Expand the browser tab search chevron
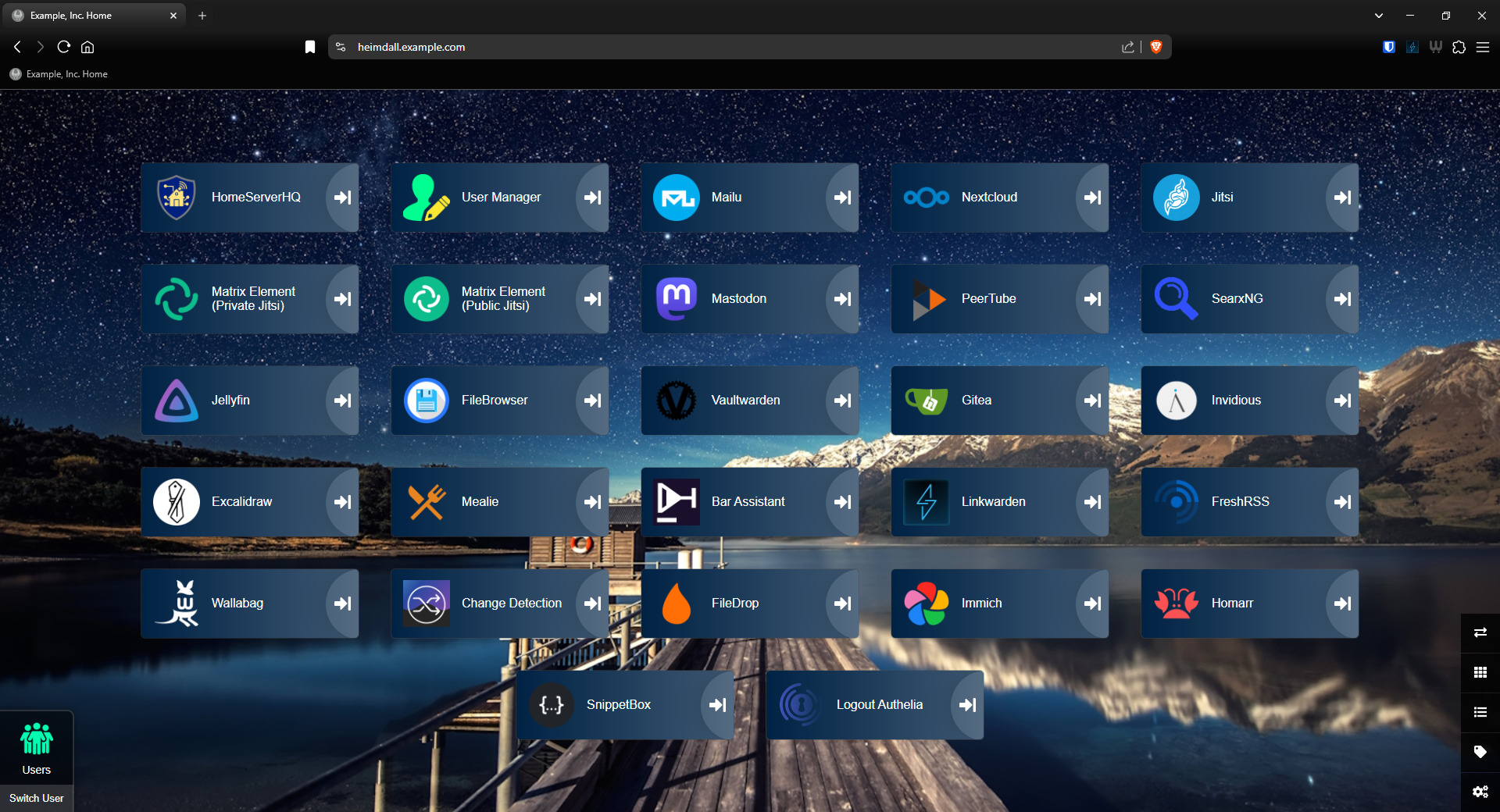 (x=1379, y=16)
